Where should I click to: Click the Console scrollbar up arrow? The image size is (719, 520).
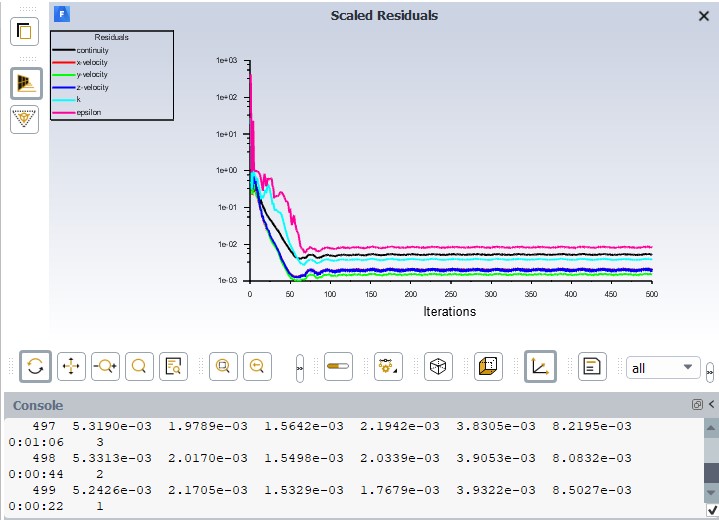(x=711, y=428)
